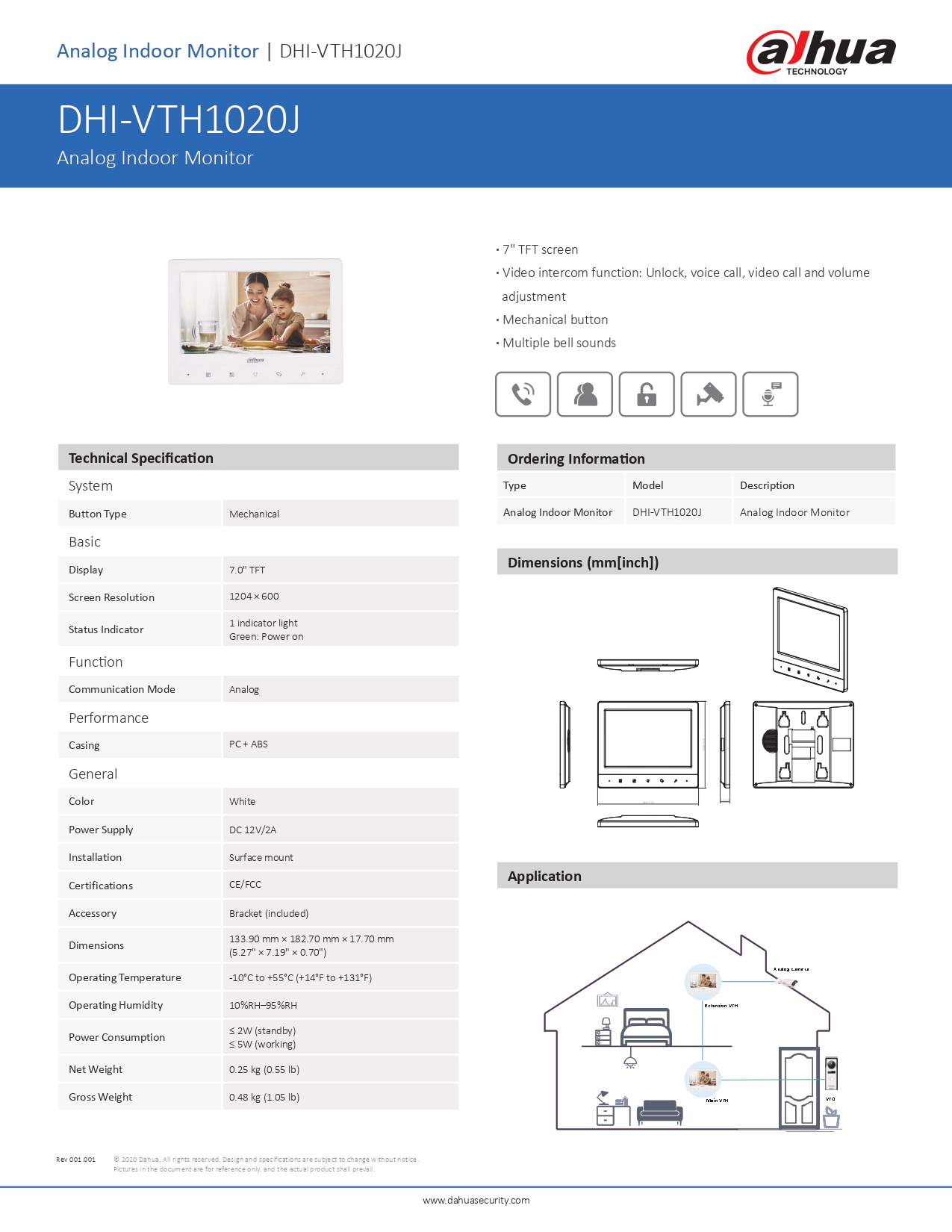Click the house application diagram

point(692,1026)
